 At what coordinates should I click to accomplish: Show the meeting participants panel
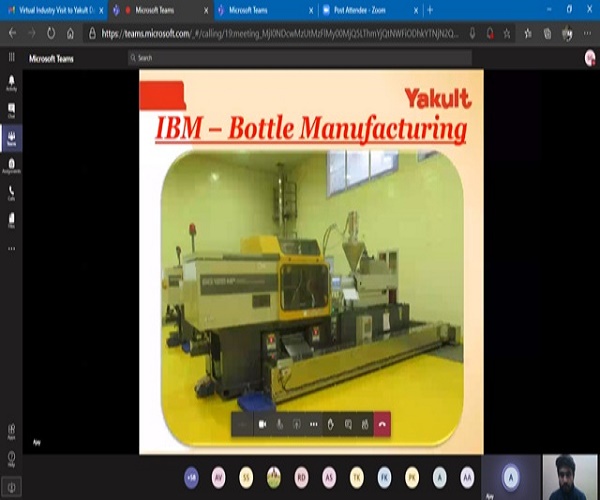[x=365, y=424]
